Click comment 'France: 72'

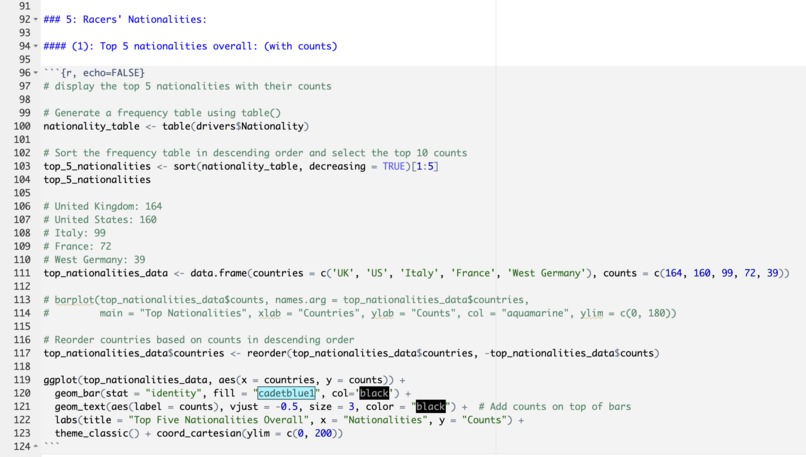click(x=83, y=247)
